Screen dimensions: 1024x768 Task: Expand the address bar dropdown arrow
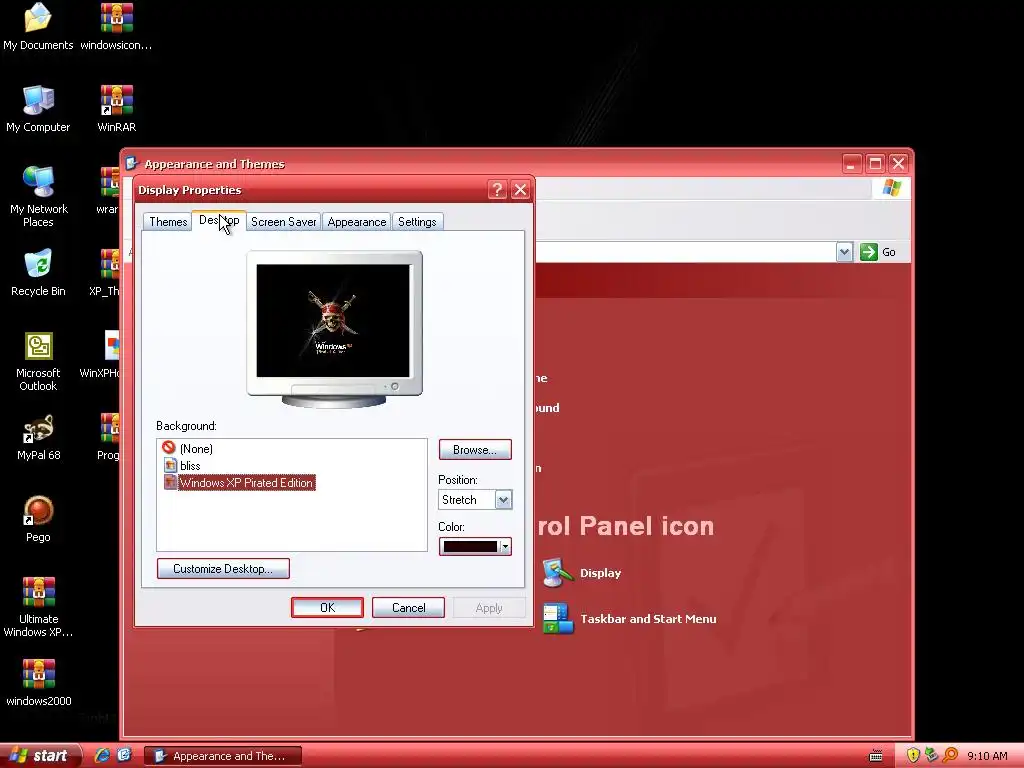pyautogui.click(x=844, y=252)
